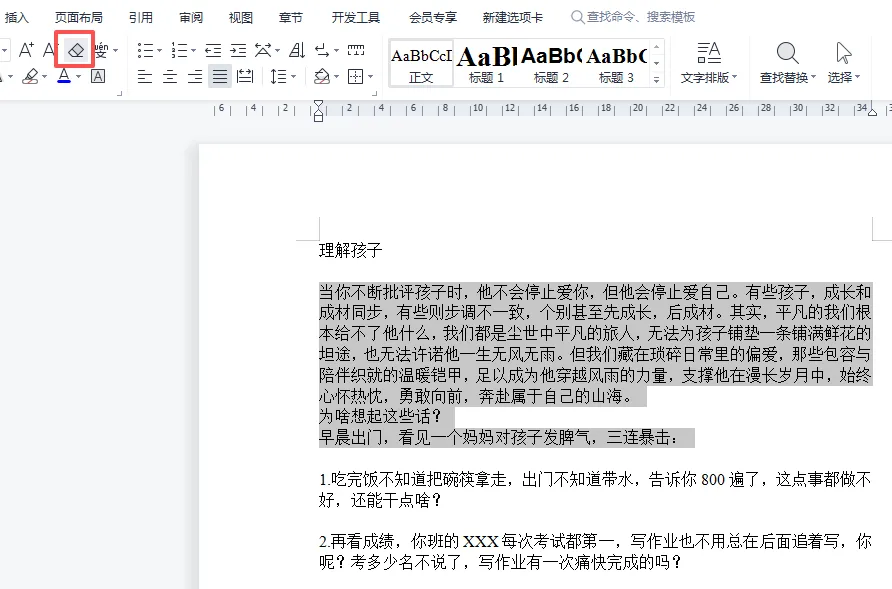
Task: Open the shading color dropdown arrow
Action: 337,77
